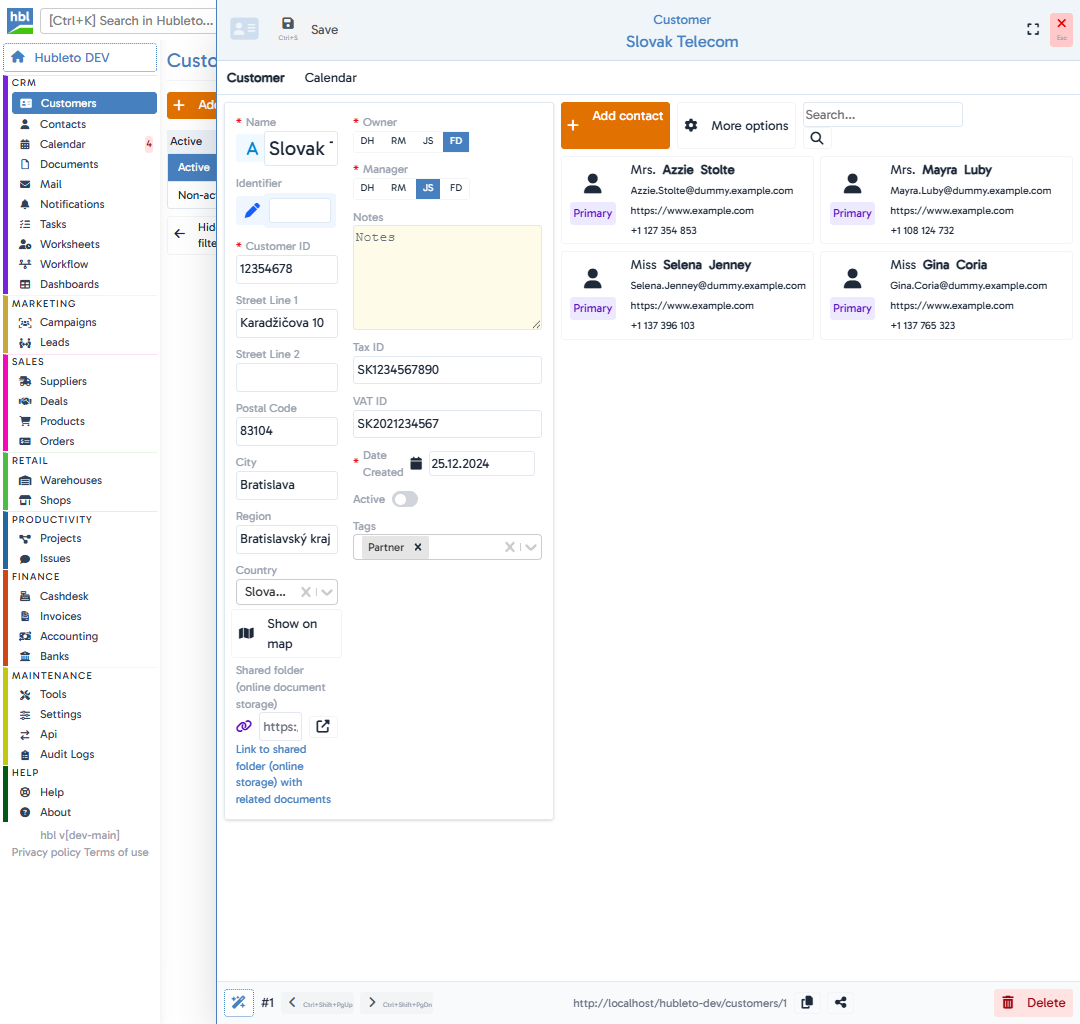Click the magic wand icon at bottom left
1080x1024 pixels.
click(x=239, y=1003)
